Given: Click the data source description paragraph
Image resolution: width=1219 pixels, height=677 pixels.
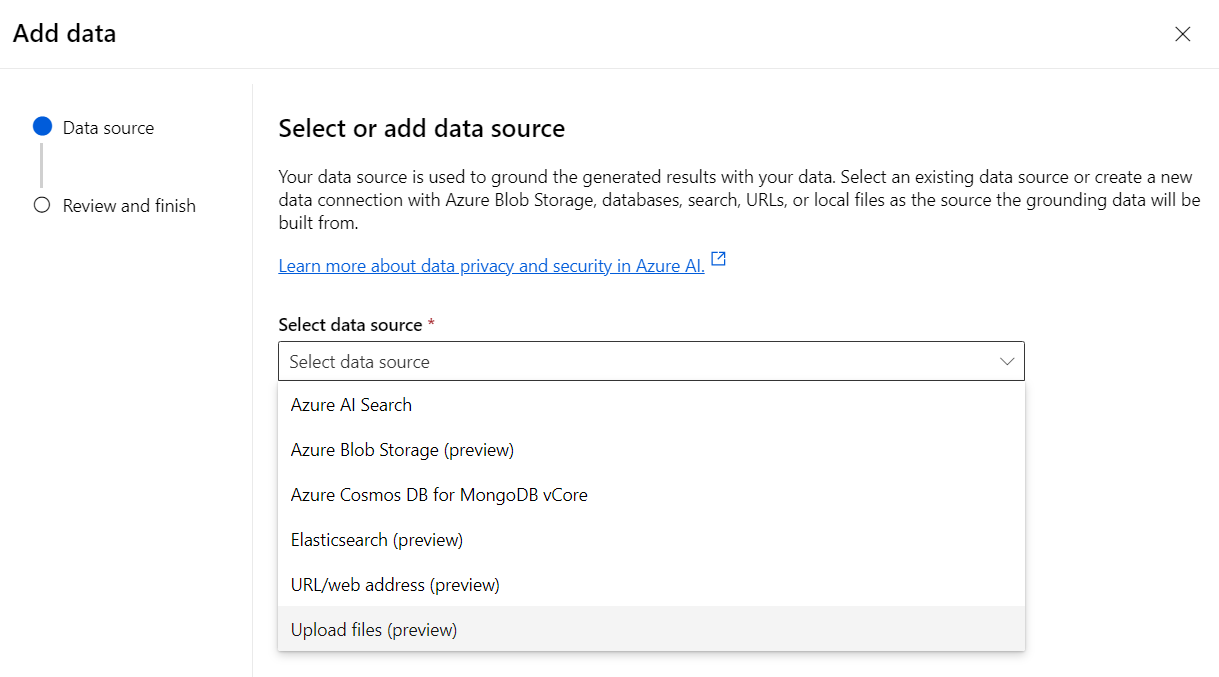Looking at the screenshot, I should point(738,200).
